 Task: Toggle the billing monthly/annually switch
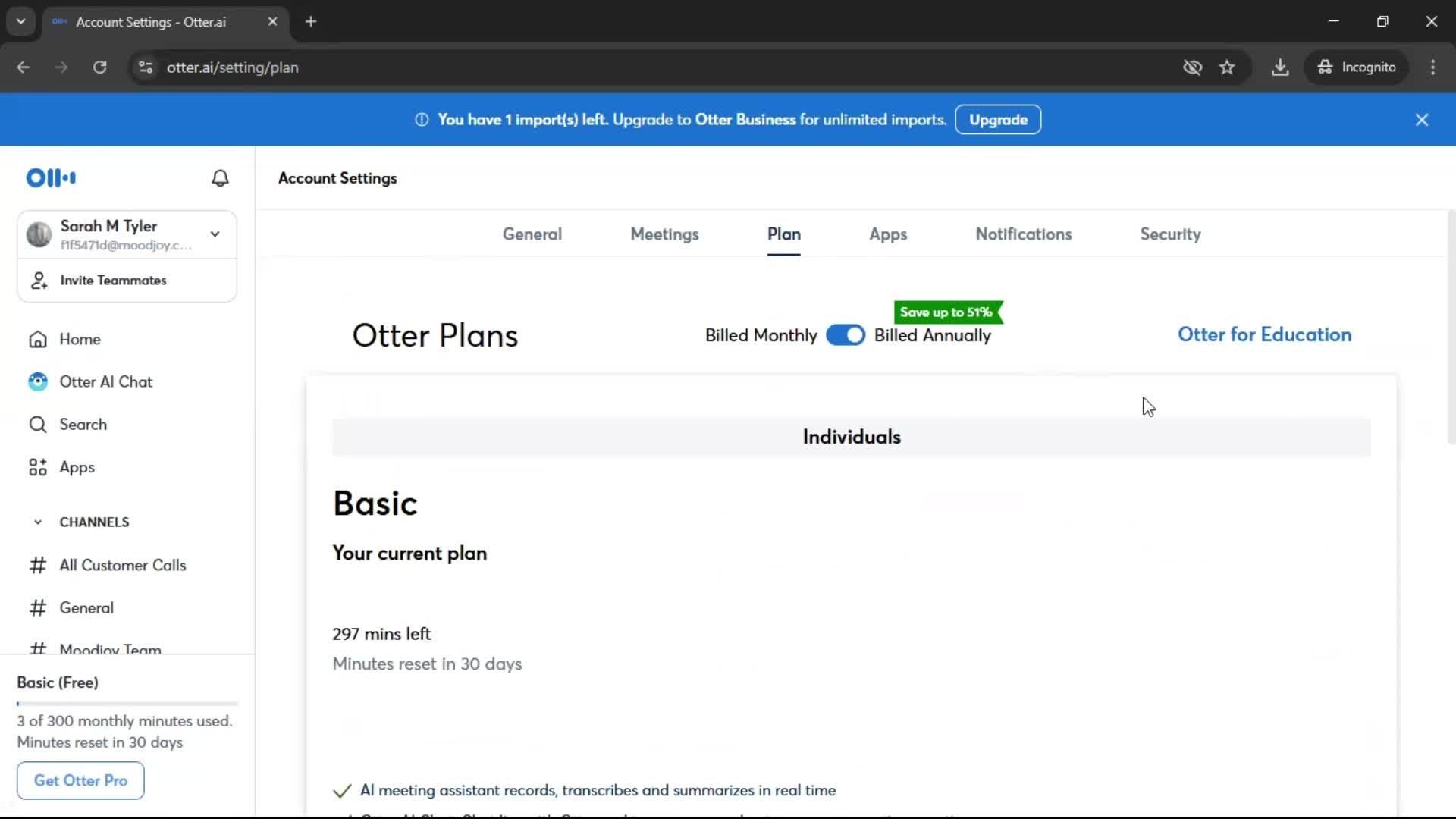[x=845, y=335]
